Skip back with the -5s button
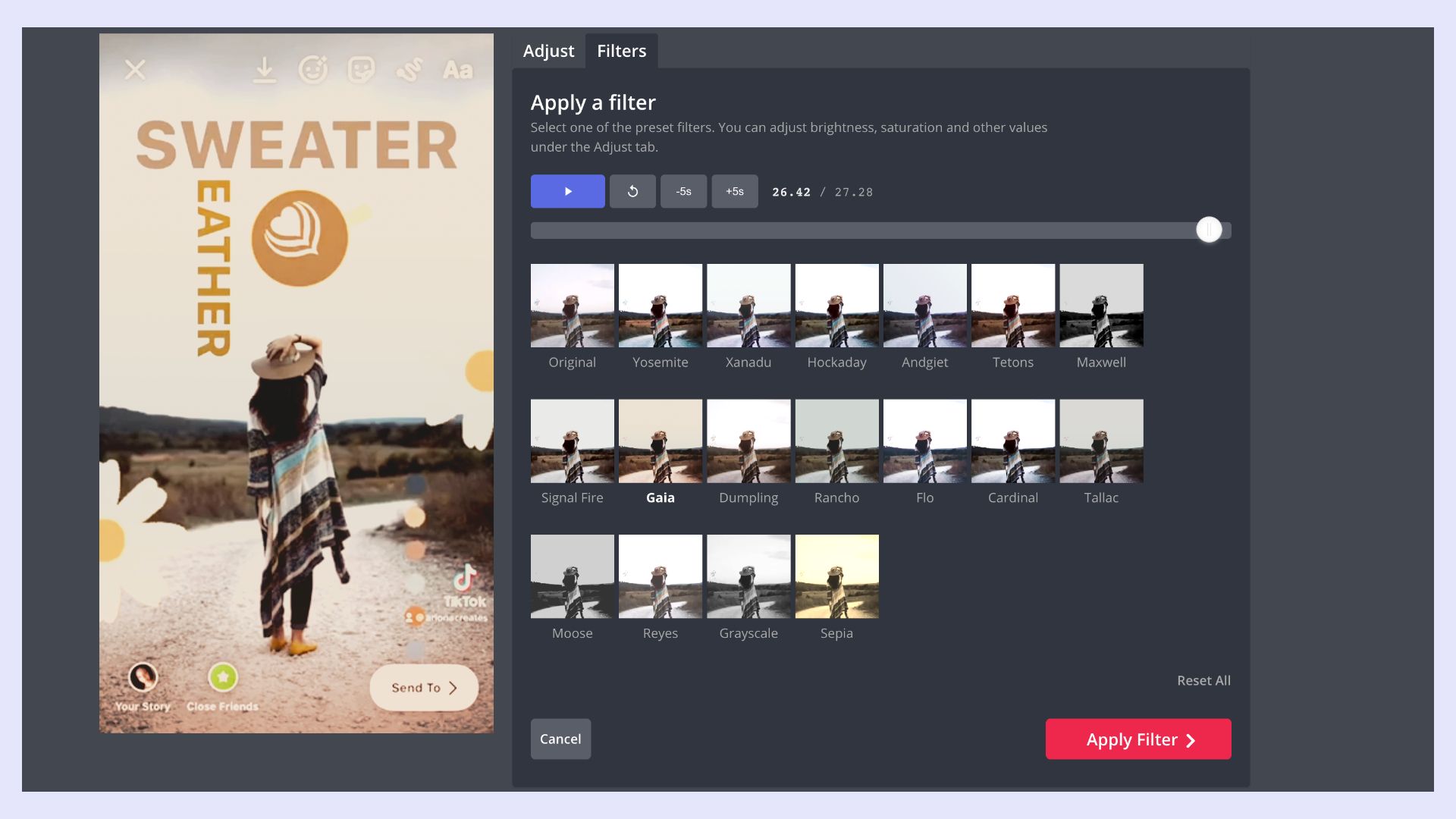This screenshot has height=819, width=1456. [683, 191]
